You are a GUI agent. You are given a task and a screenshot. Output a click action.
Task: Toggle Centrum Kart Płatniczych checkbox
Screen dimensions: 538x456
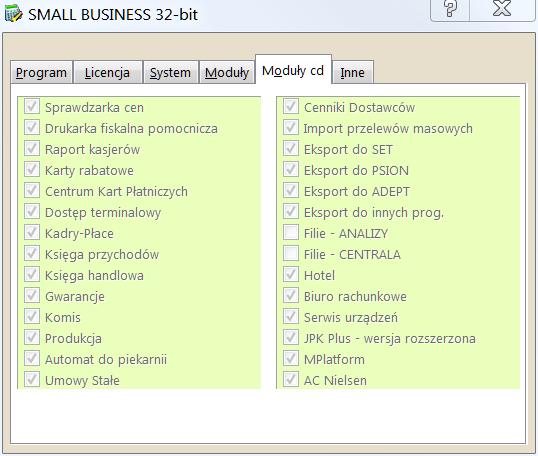pyautogui.click(x=32, y=190)
